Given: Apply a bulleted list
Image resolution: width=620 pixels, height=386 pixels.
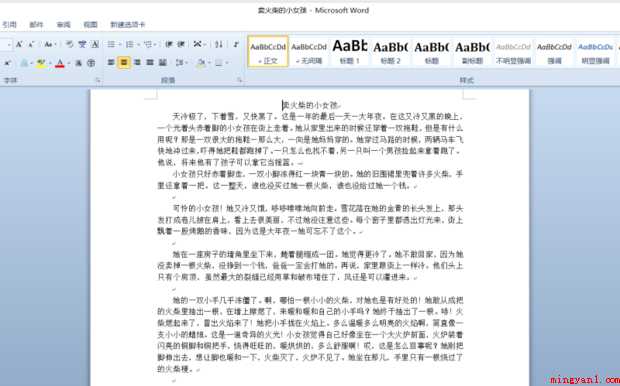Looking at the screenshot, I should 112,45.
